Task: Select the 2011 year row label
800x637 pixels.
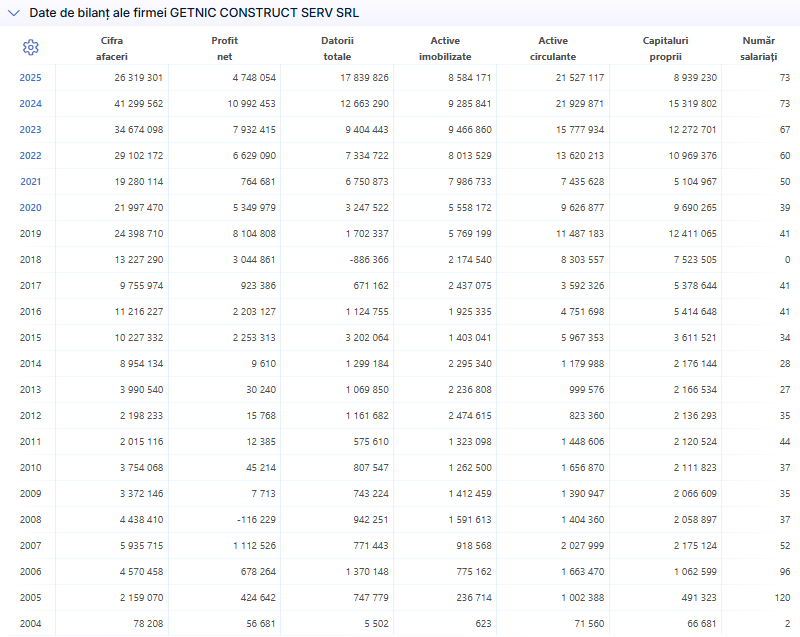Action: [31, 442]
